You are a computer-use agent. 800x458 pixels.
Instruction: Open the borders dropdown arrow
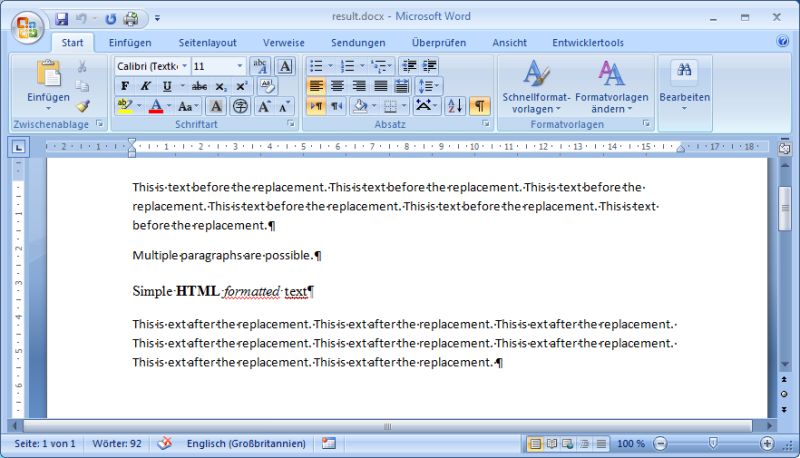(x=404, y=106)
